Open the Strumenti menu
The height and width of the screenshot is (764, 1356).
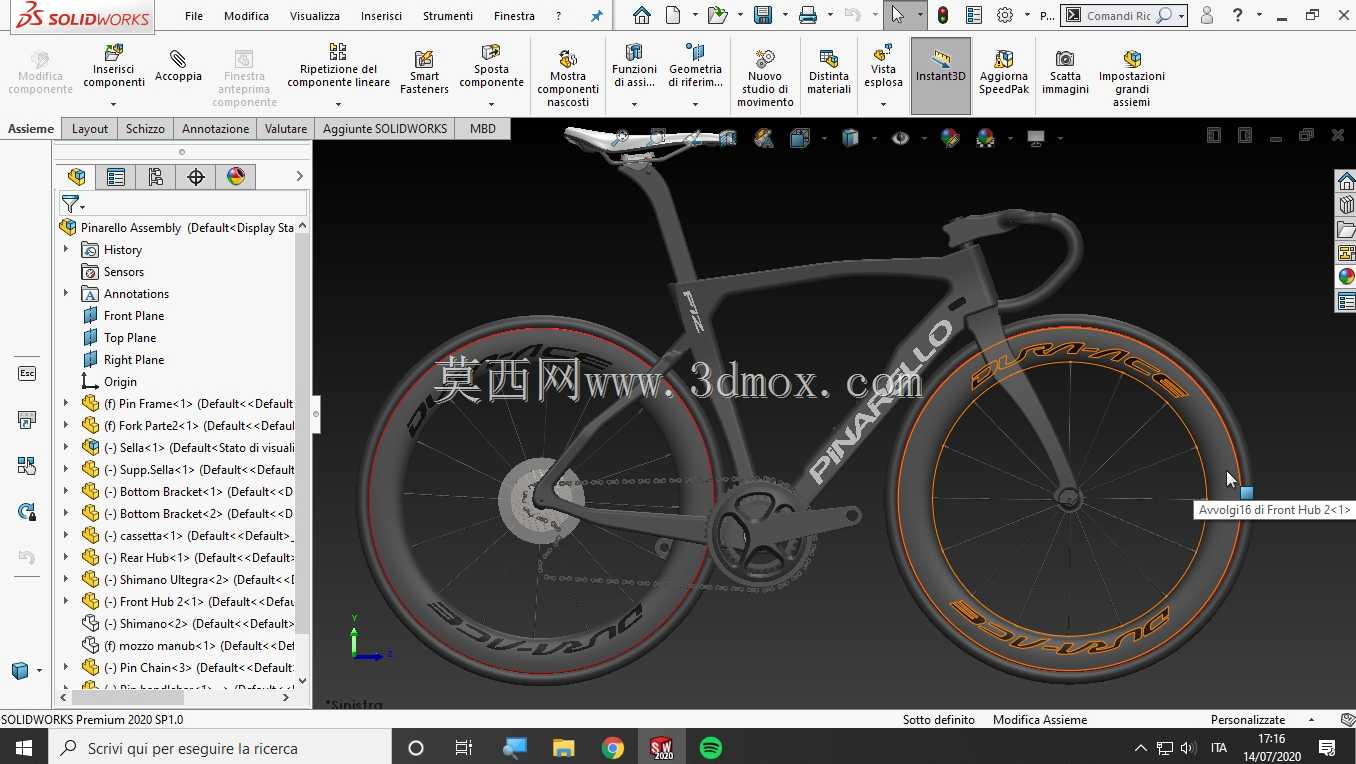448,16
